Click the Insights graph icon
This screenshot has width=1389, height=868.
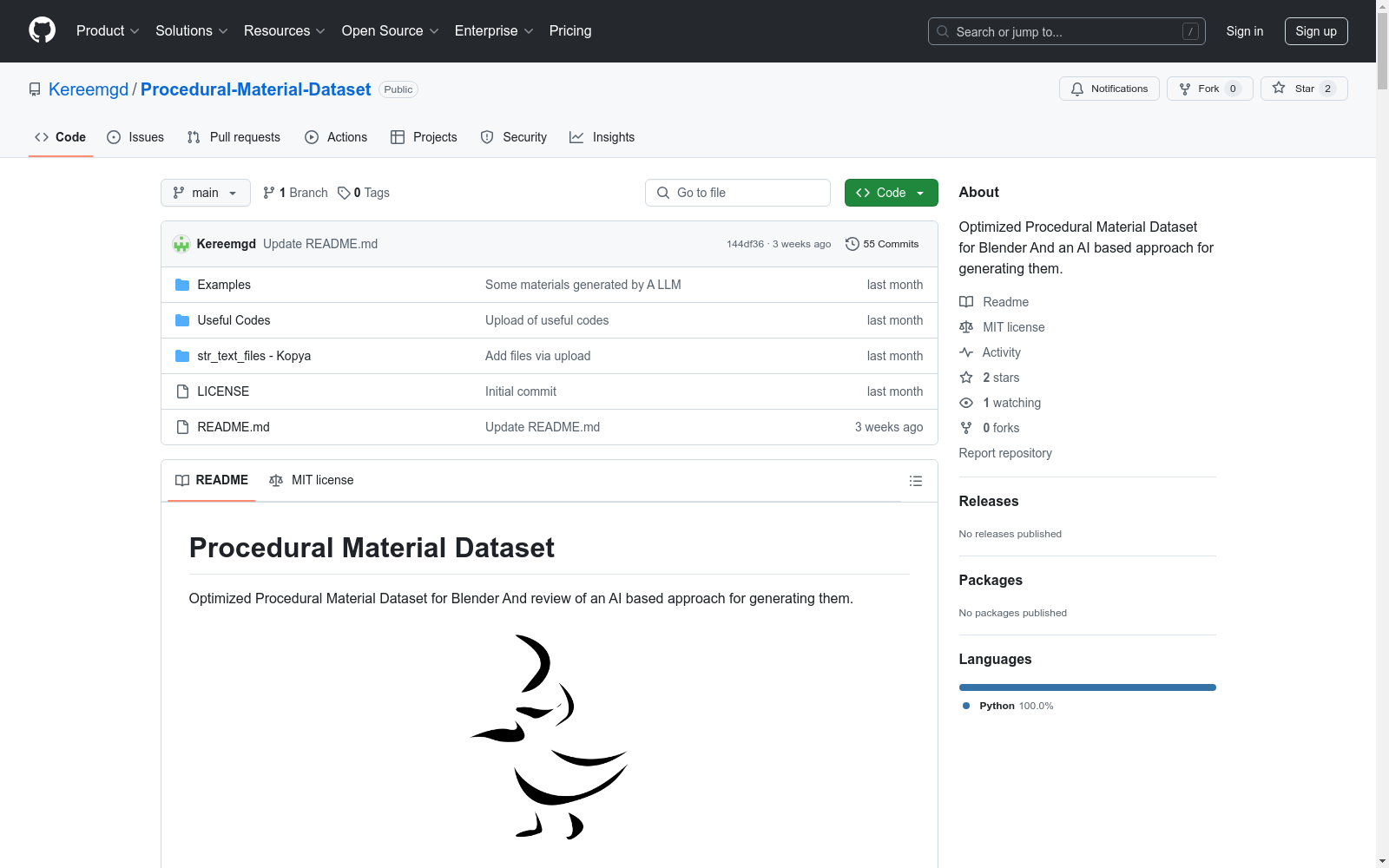coord(576,137)
